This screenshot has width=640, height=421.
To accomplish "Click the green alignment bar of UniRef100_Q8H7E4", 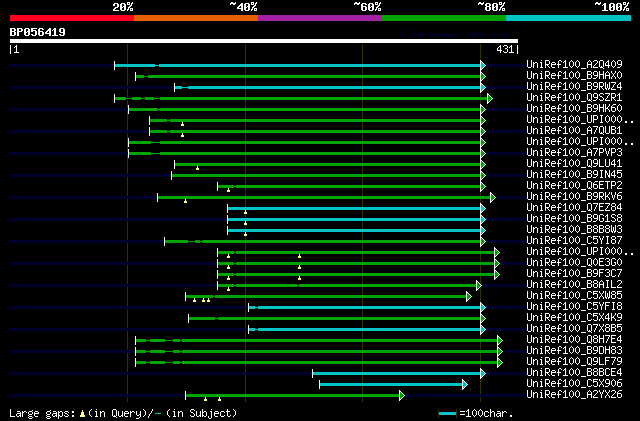I will (317, 341).
